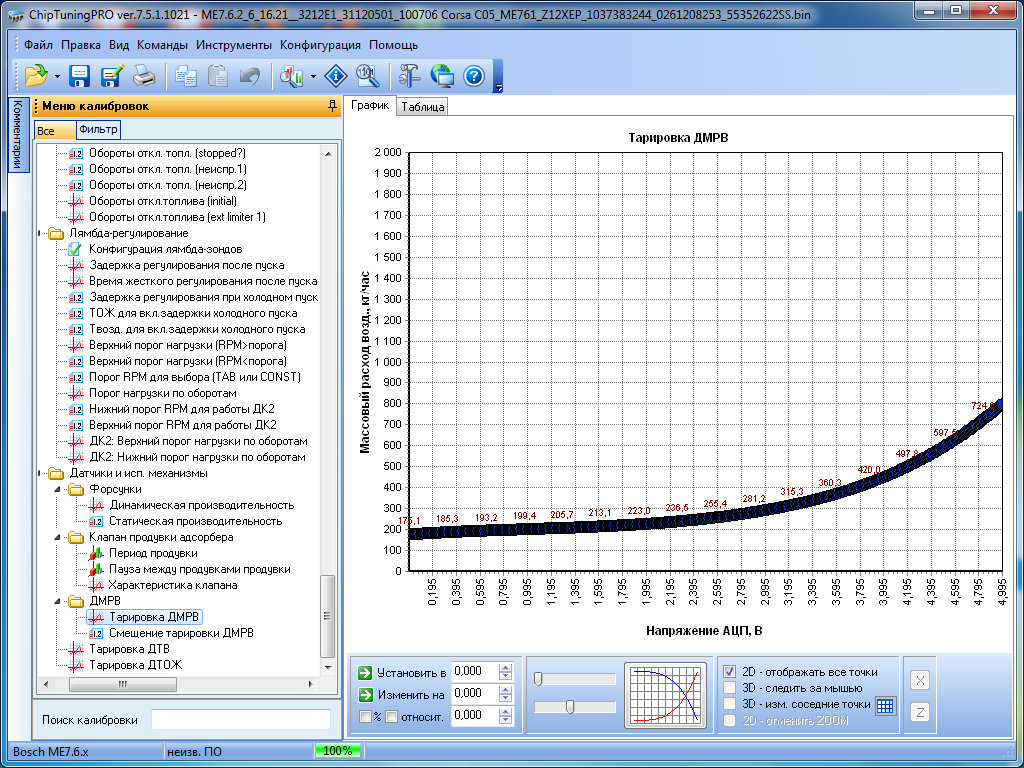Image resolution: width=1024 pixels, height=768 pixels.
Task: Open dropdown arrow next to chart analysis icon
Action: pyautogui.click(x=314, y=76)
